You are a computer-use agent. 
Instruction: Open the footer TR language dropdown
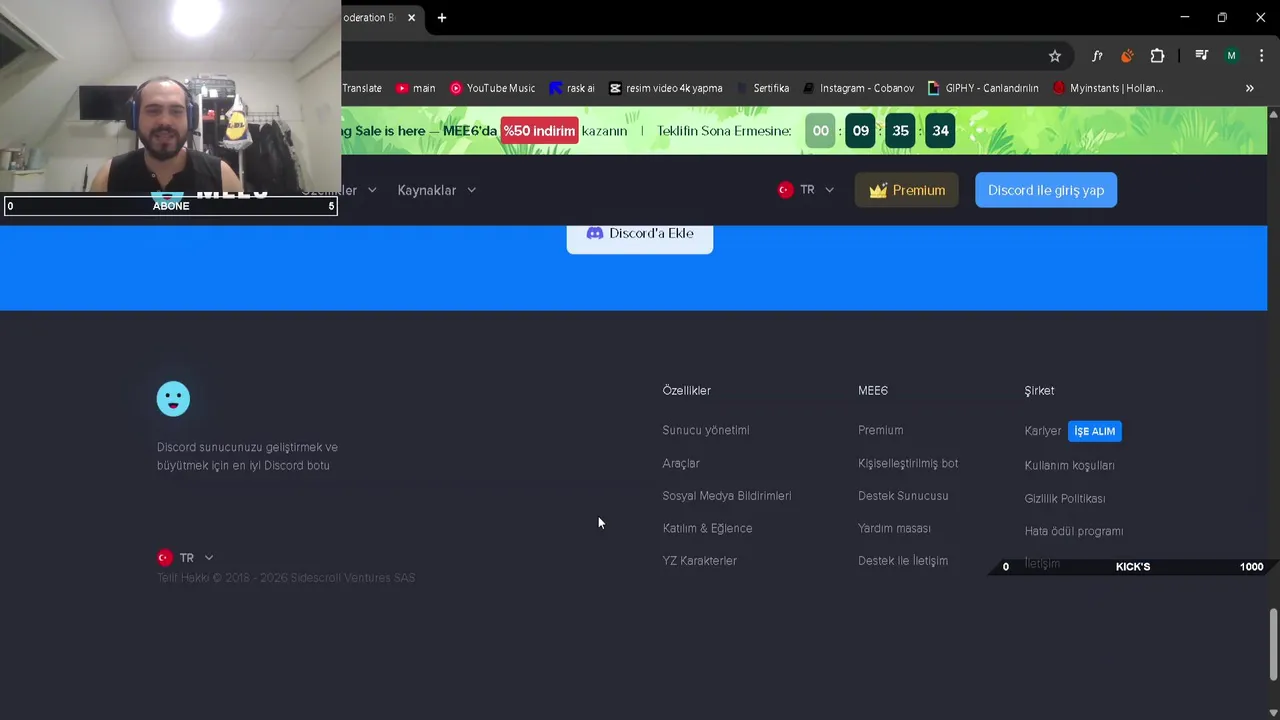point(186,558)
